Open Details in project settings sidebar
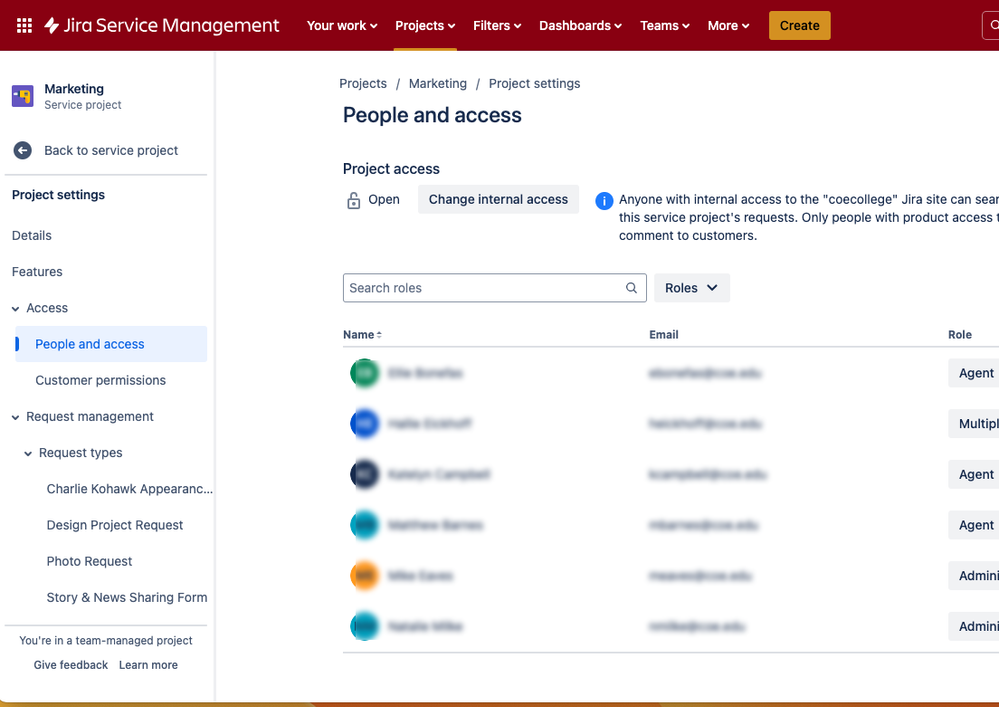 pyautogui.click(x=32, y=236)
